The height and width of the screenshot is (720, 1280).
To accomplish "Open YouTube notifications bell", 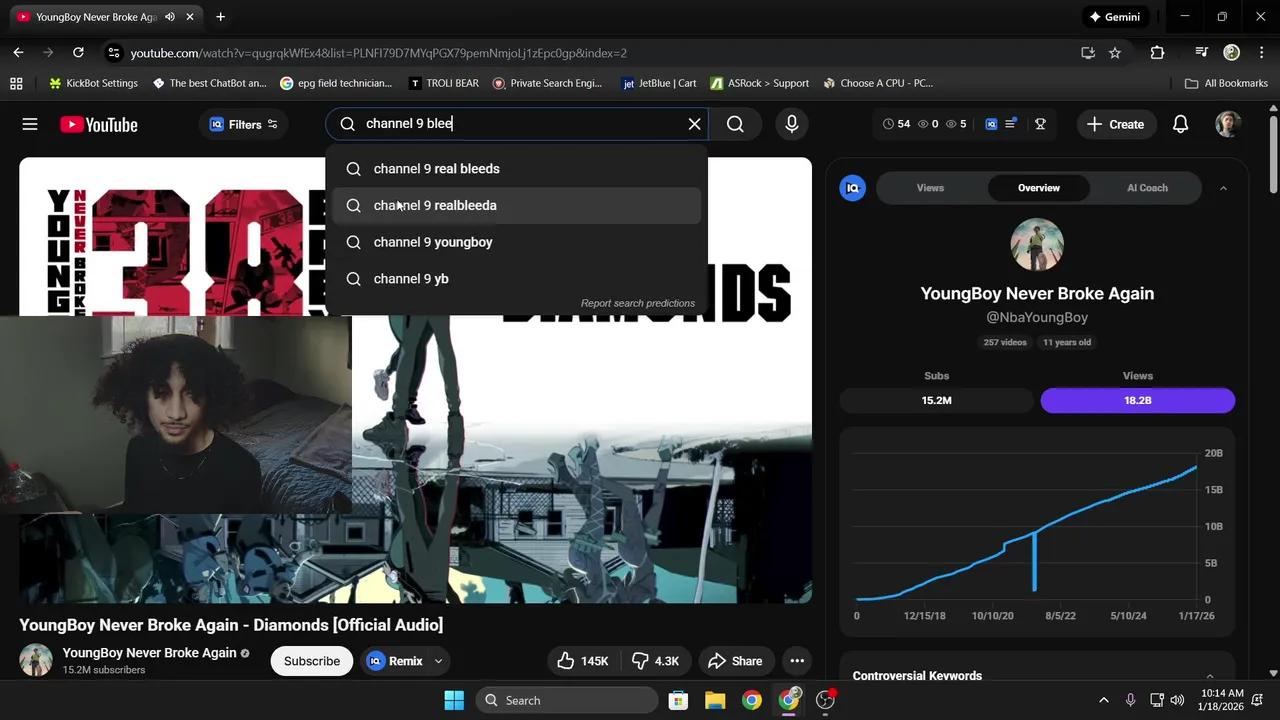I will pos(1180,124).
